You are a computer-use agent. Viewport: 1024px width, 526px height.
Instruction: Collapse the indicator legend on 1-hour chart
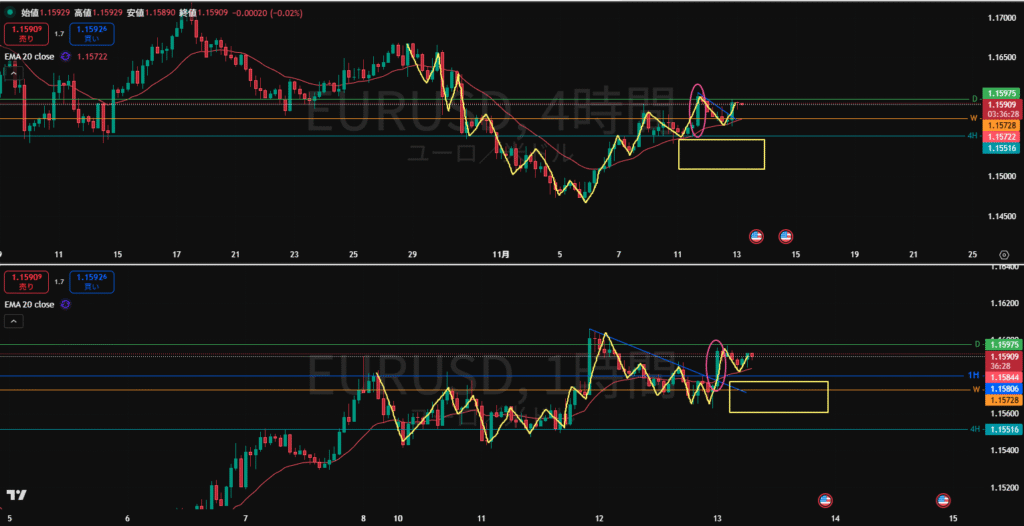pos(14,321)
